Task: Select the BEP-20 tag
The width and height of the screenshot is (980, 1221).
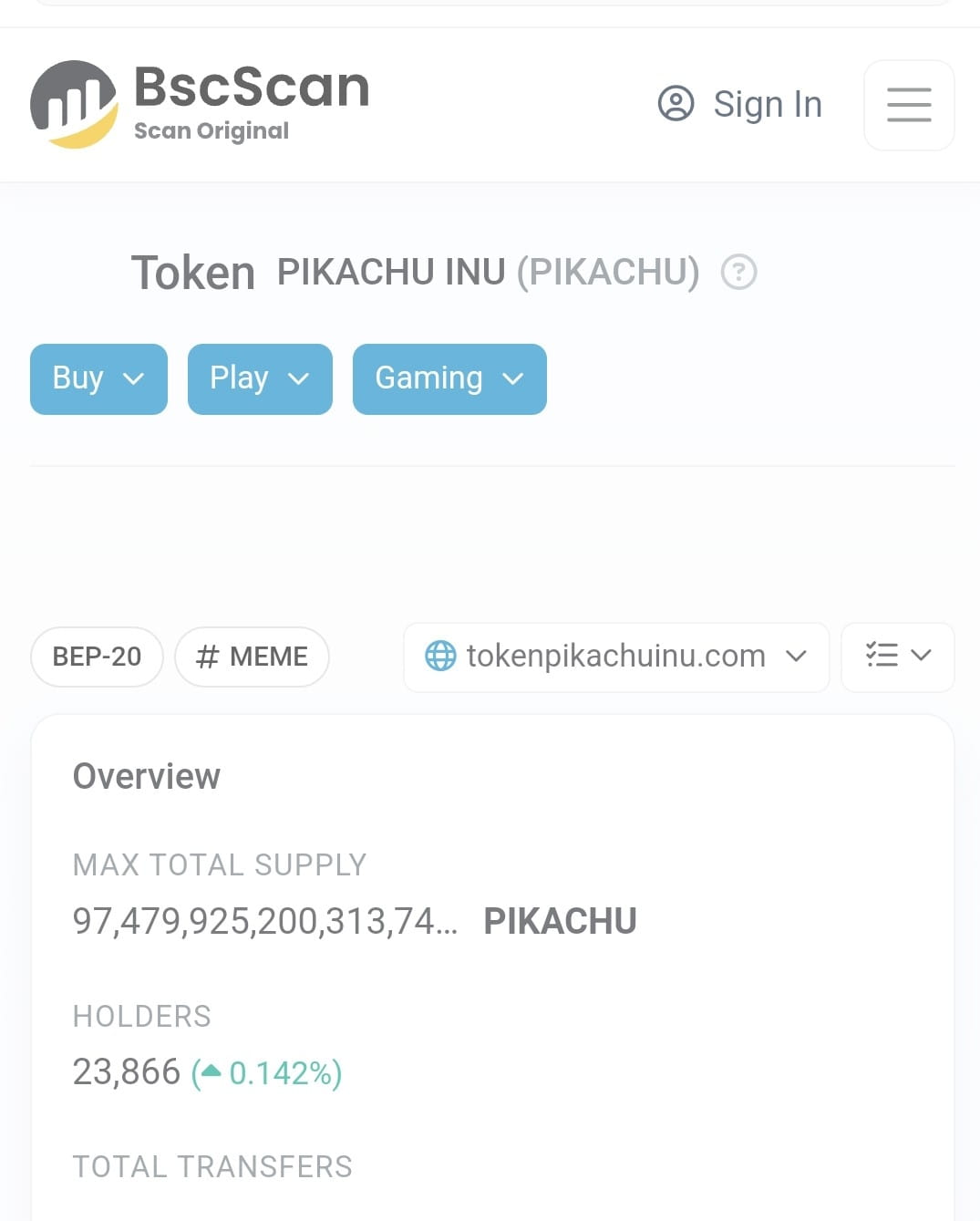Action: point(97,657)
